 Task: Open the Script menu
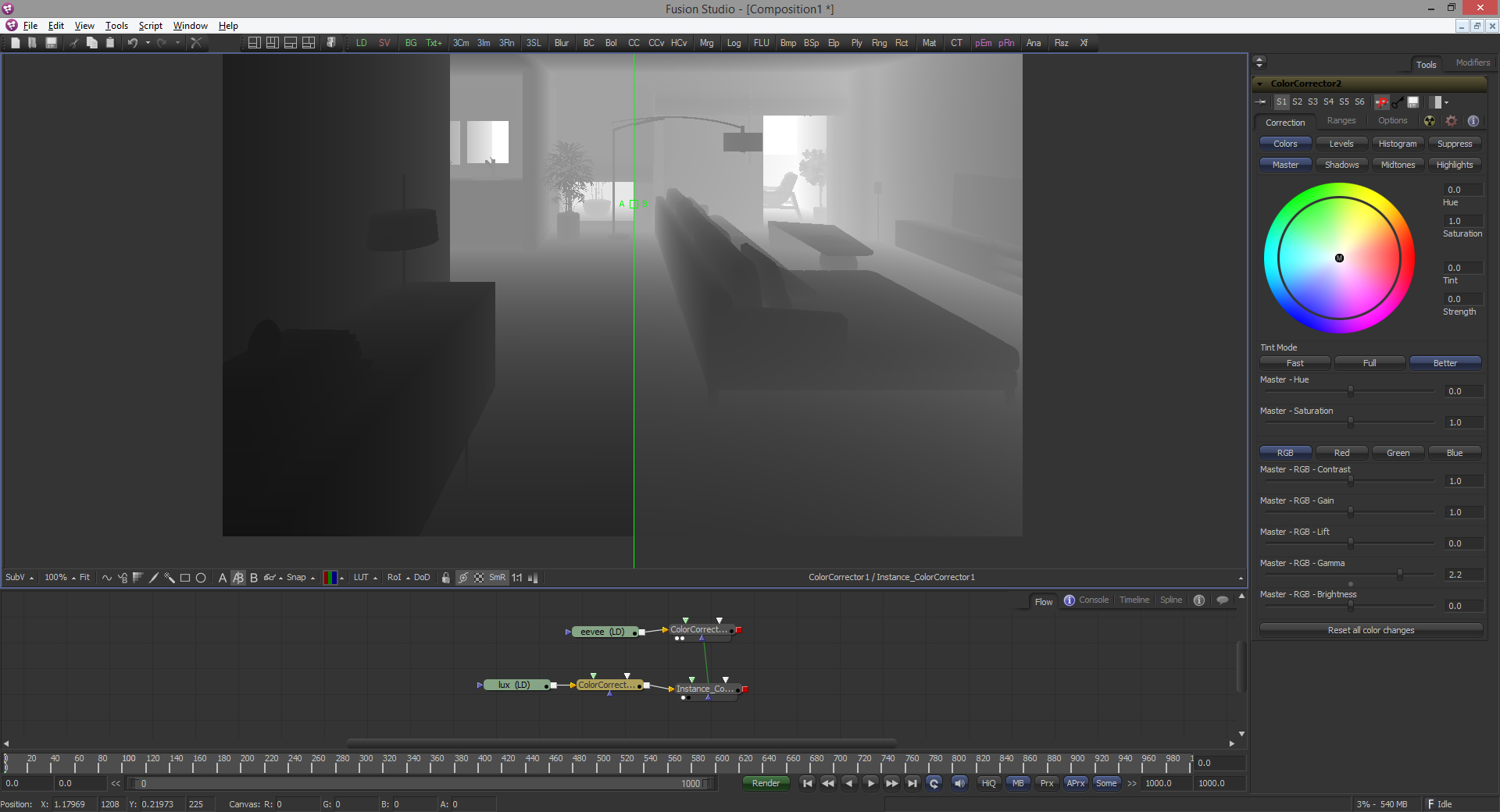click(x=150, y=26)
